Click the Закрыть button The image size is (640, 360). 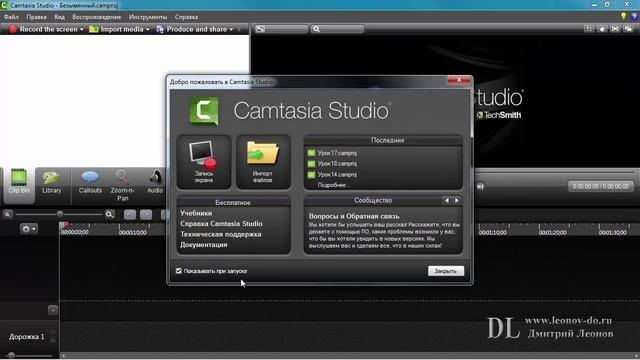click(446, 271)
